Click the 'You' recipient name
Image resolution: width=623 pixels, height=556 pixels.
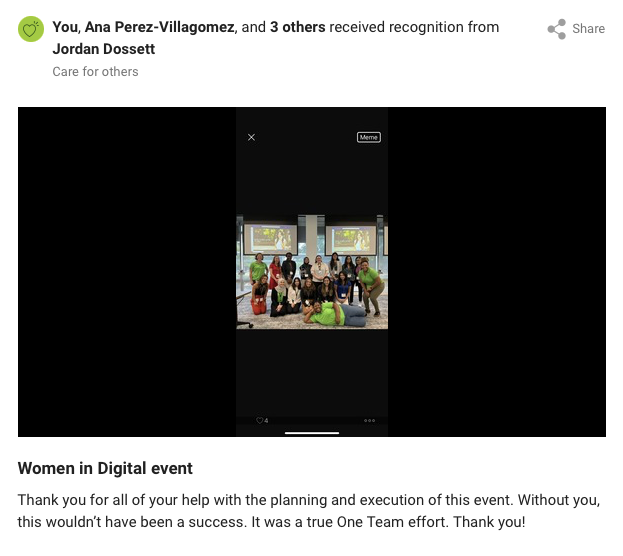(66, 27)
